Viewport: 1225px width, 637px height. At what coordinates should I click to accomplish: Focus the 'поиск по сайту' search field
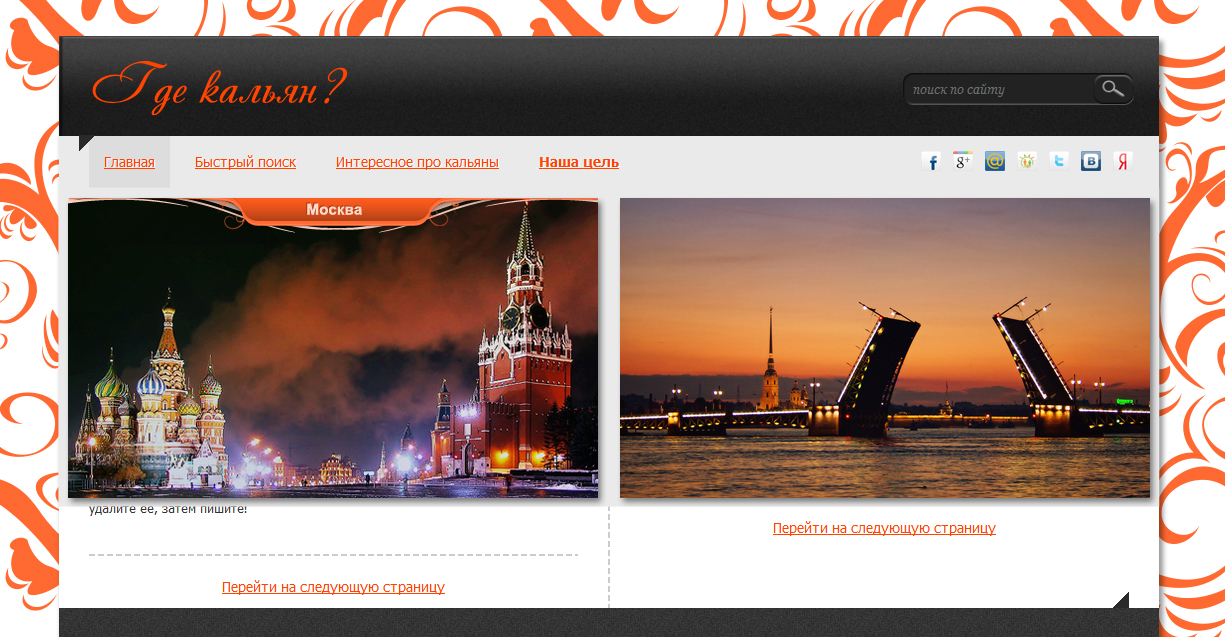(x=999, y=89)
